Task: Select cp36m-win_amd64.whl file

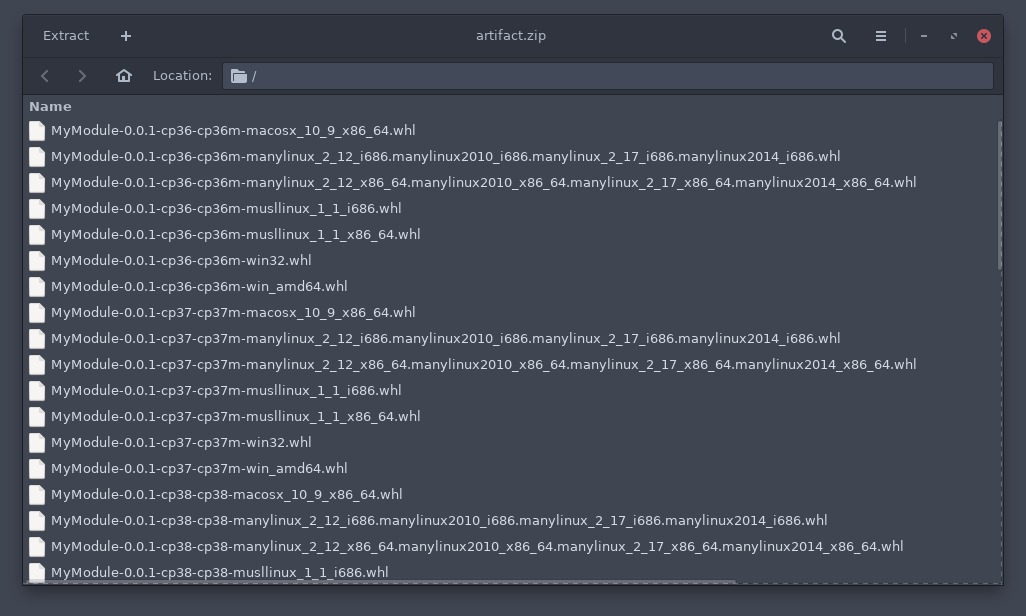Action: pyautogui.click(x=199, y=287)
